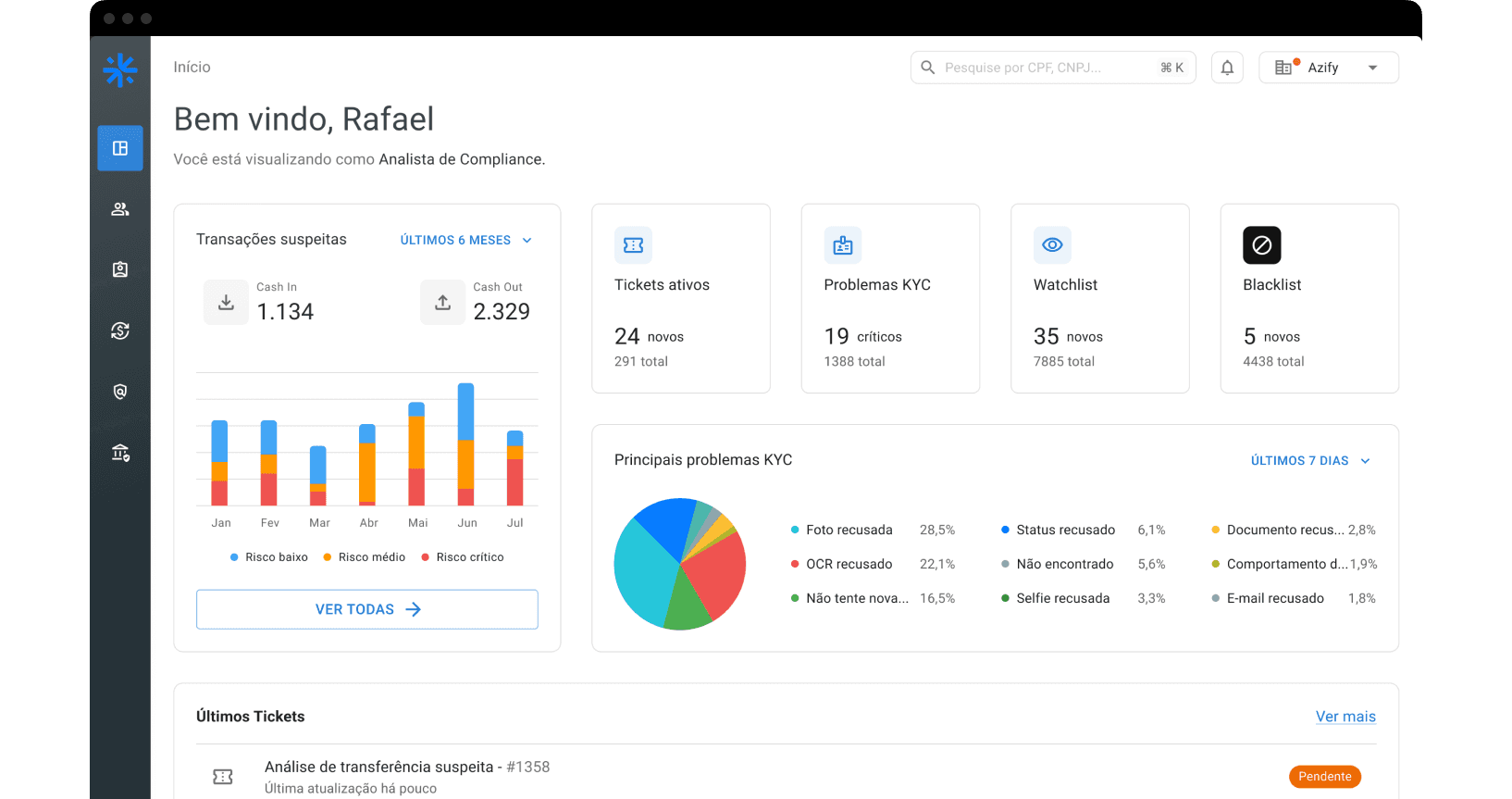Click the blue asterisk logo in the sidebar
Screen dimensions: 1512x799
[120, 69]
